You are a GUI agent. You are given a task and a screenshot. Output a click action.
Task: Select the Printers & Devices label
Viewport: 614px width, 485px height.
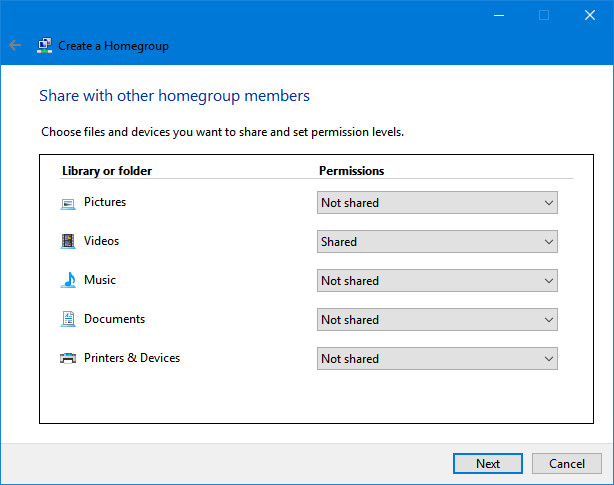[132, 358]
